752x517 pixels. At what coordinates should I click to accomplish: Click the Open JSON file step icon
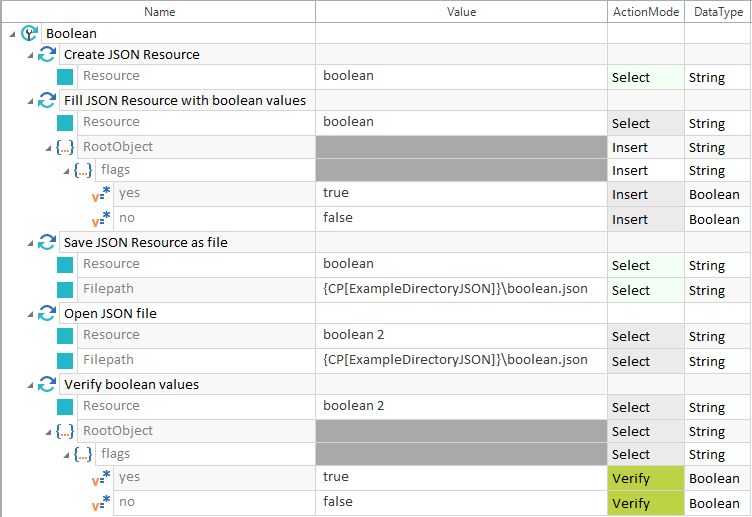(47, 313)
